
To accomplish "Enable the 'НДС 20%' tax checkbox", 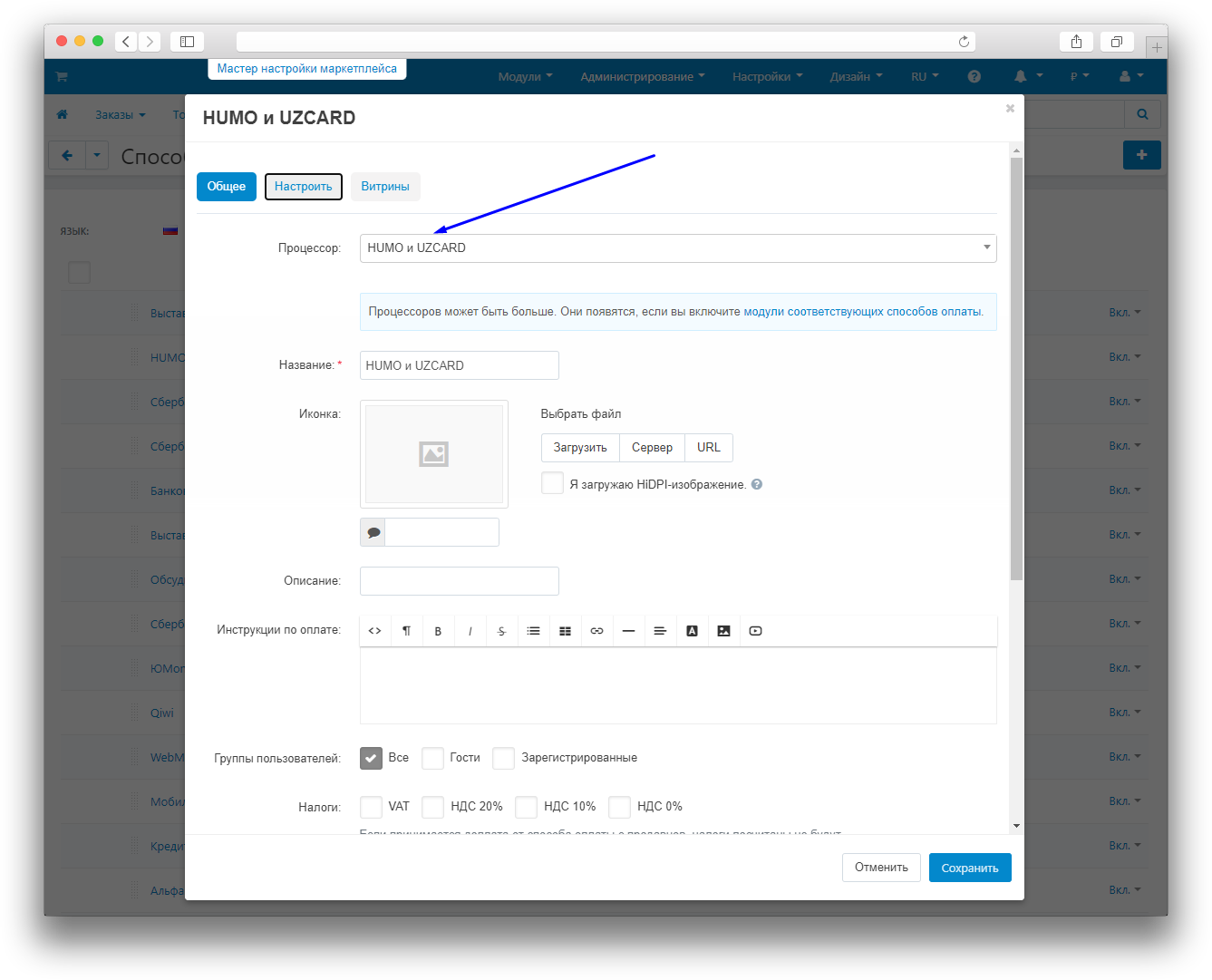I will pyautogui.click(x=433, y=807).
